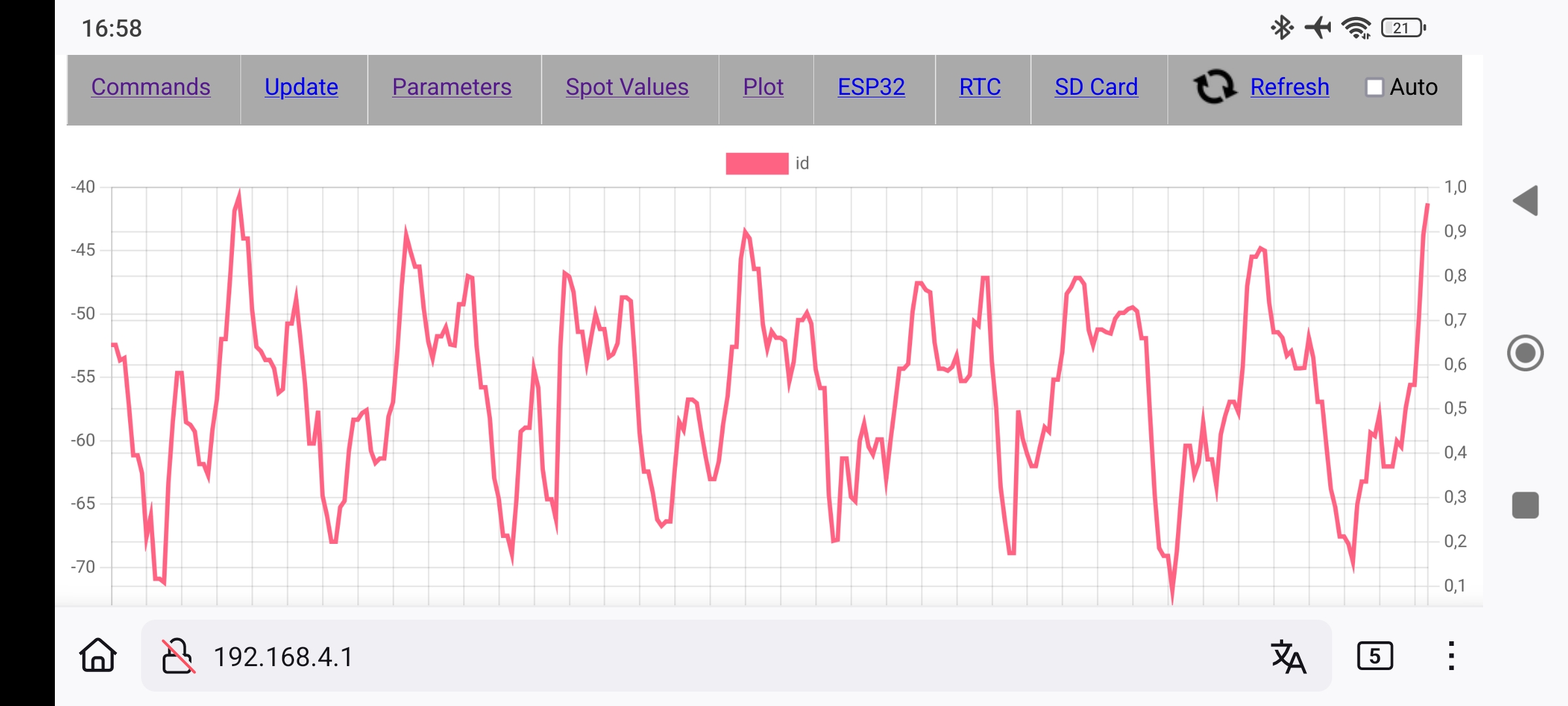1568x706 pixels.
Task: Tap the browser home icon
Action: point(98,656)
